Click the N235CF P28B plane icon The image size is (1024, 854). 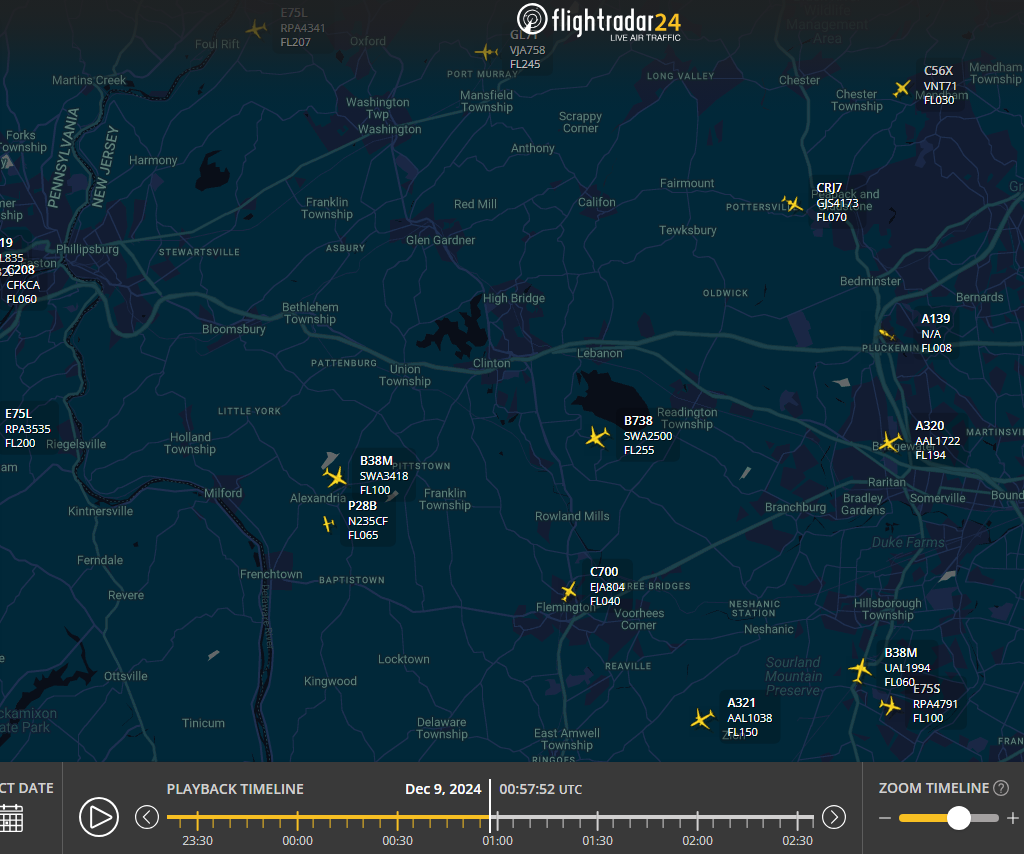tap(328, 523)
